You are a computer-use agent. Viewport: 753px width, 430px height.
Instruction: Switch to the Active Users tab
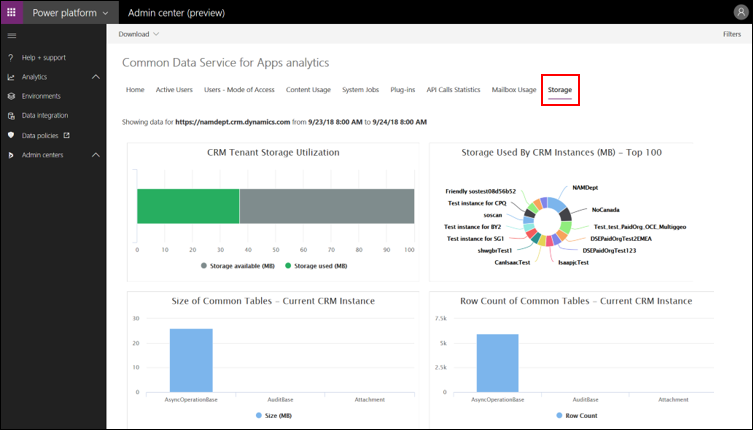point(174,90)
